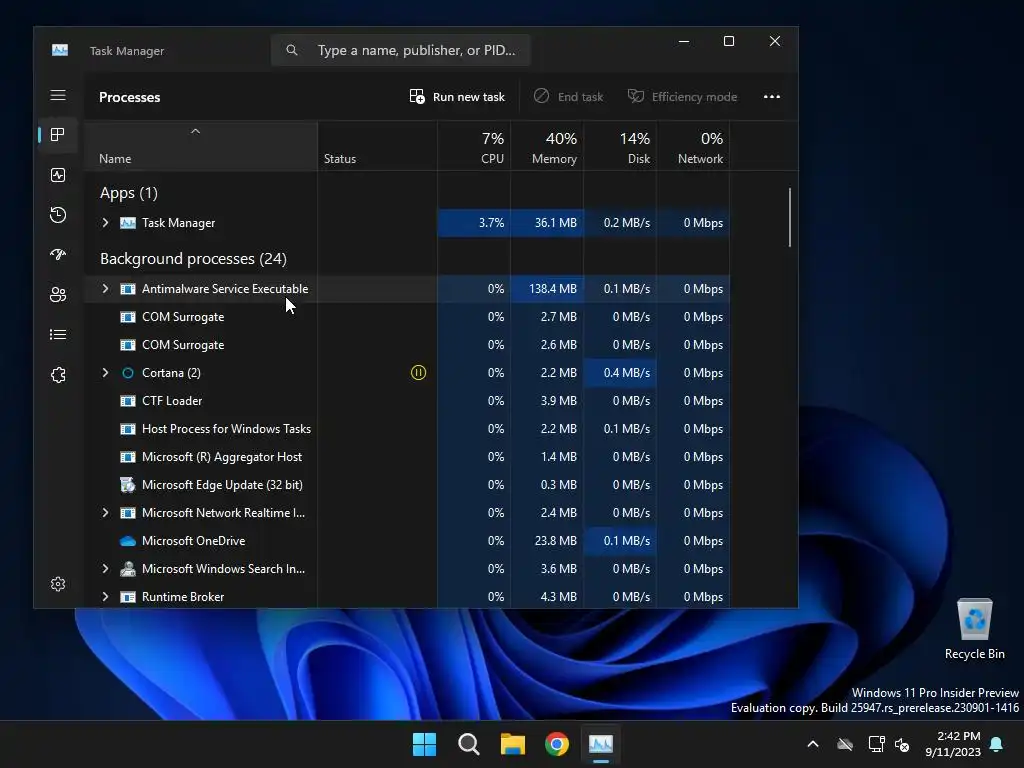The height and width of the screenshot is (768, 1024).
Task: Expand Microsoft Network Realtime row
Action: tap(105, 513)
